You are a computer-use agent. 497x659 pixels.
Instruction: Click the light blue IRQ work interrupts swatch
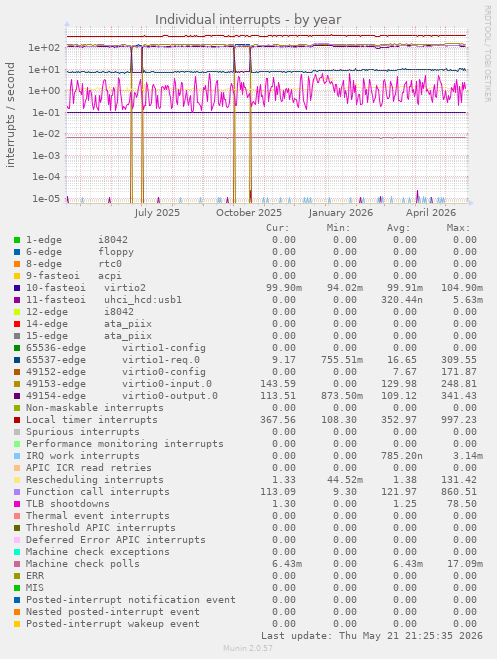click(x=17, y=456)
